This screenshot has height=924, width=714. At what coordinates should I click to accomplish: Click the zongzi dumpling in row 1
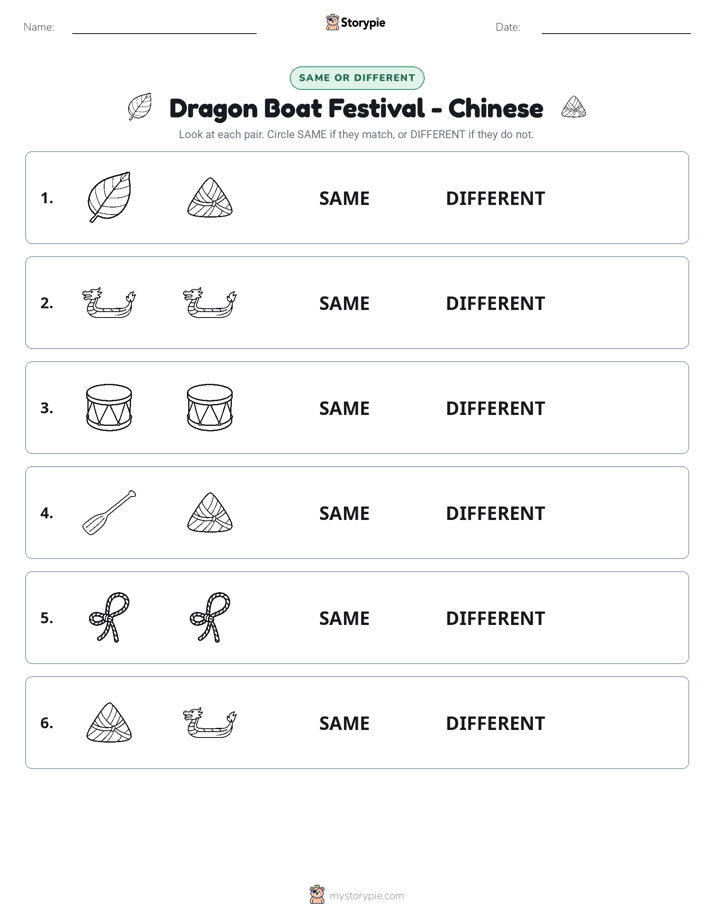coord(210,197)
